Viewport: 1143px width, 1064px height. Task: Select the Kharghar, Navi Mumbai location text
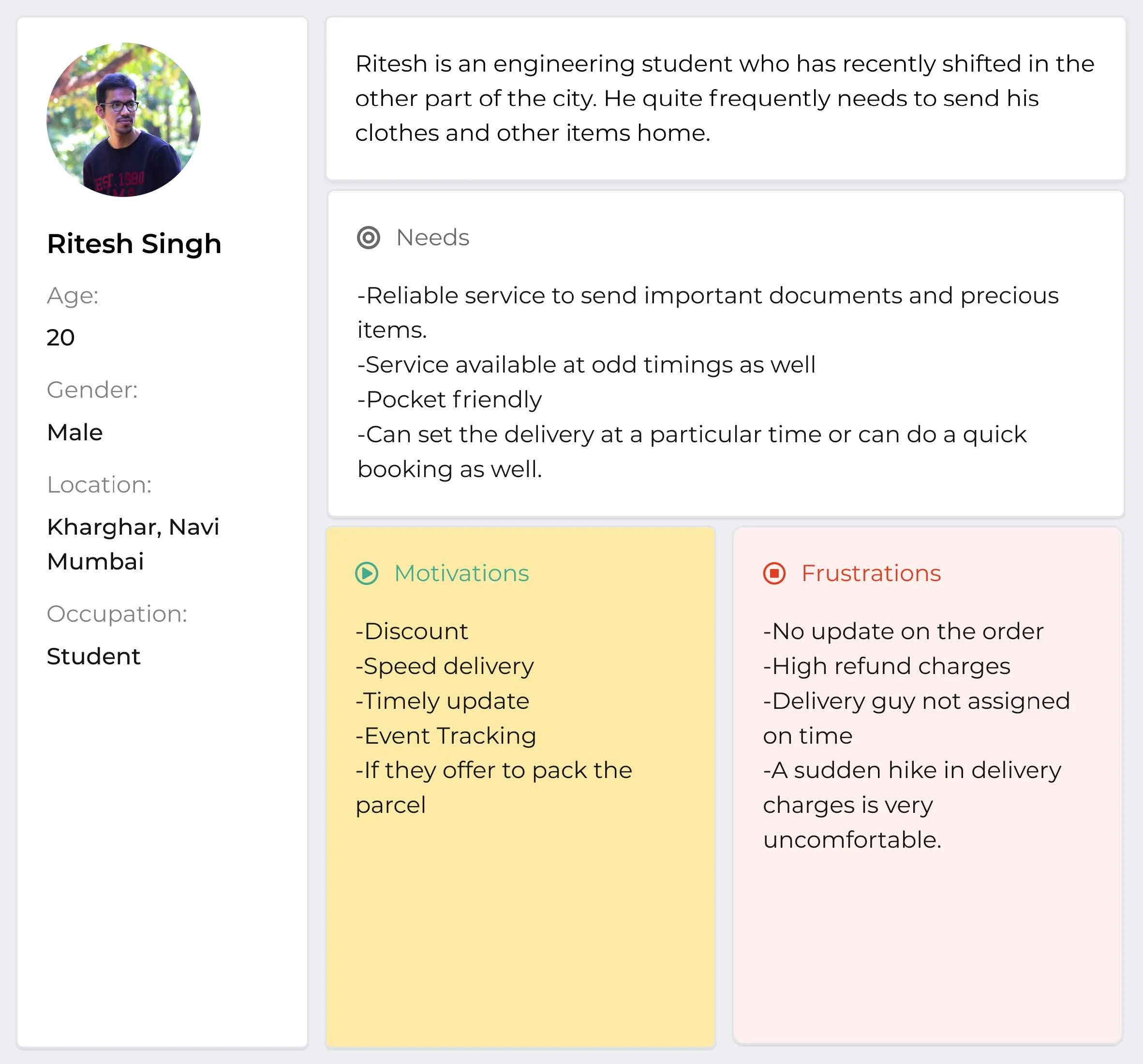133,544
